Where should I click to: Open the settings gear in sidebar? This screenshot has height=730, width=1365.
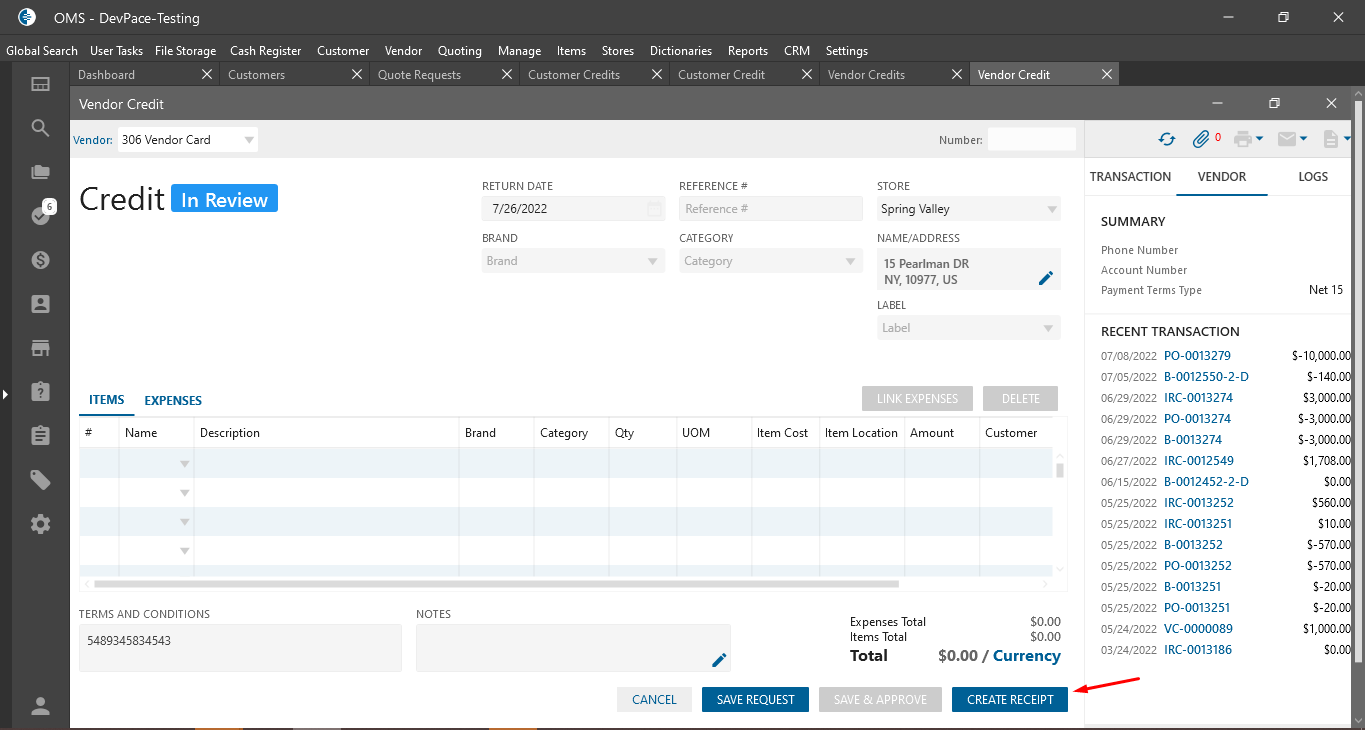click(40, 524)
